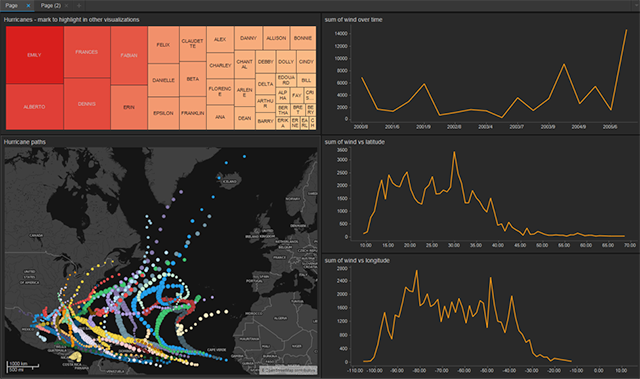Click the 14000 value on wind-over-time axis
Viewport: 640px width, 379px height.
(x=341, y=34)
